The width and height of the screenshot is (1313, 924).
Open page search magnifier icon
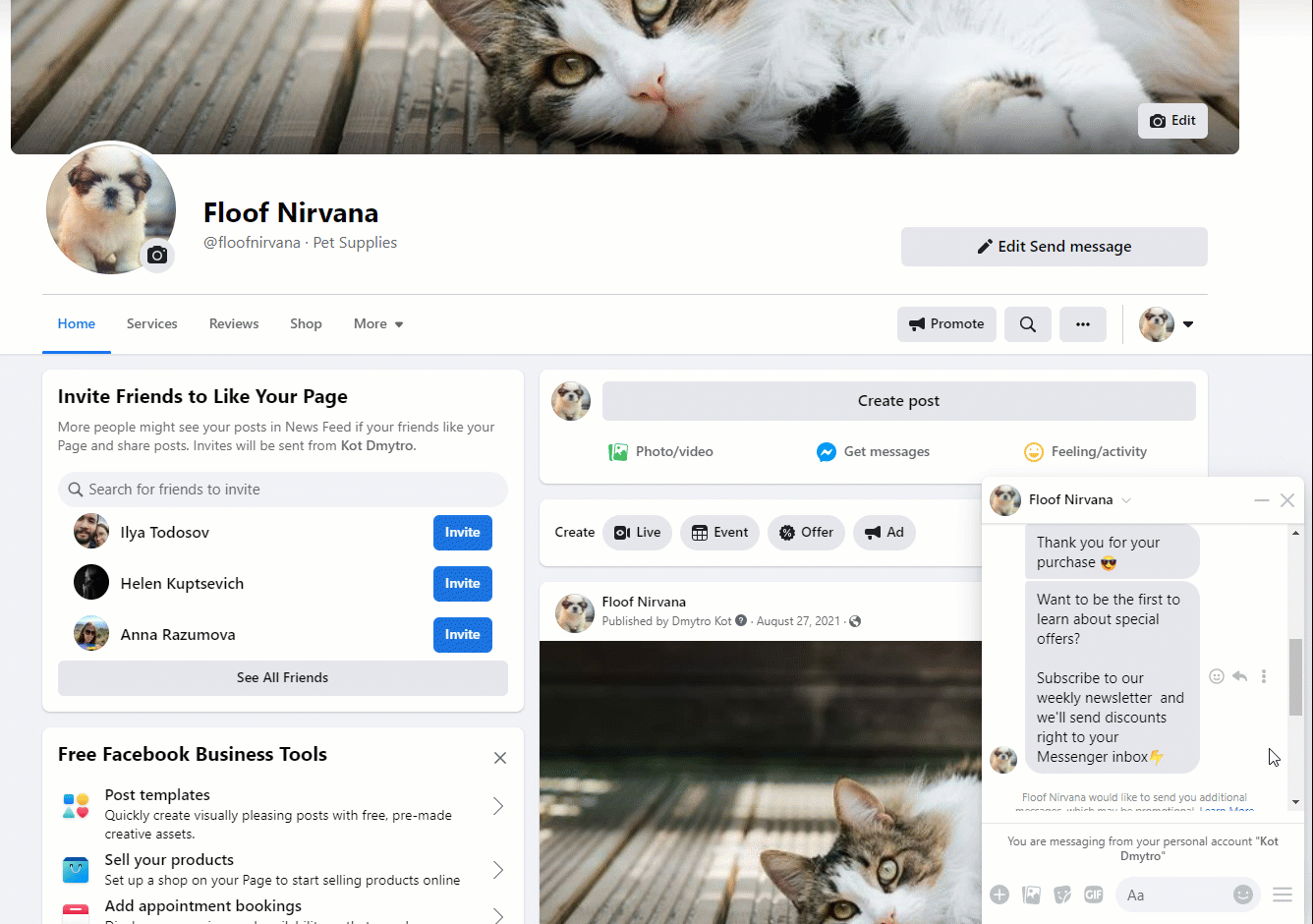pos(1028,324)
